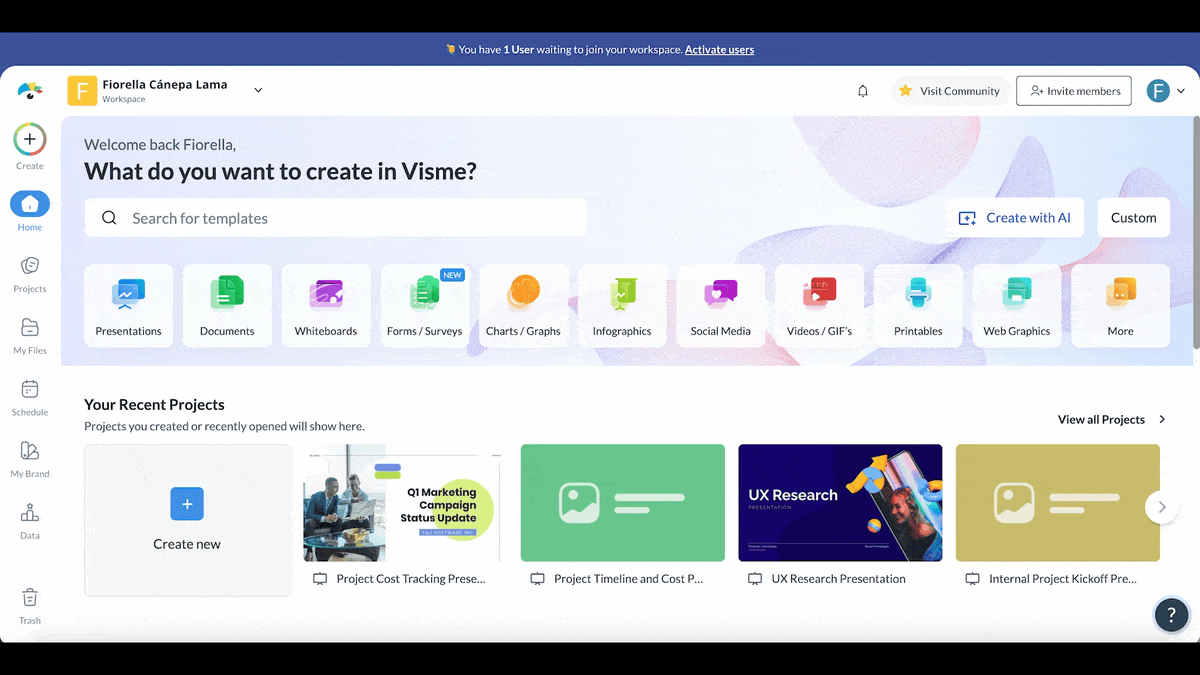Select the Infographics template category
Viewport: 1200px width, 675px height.
[x=622, y=305]
